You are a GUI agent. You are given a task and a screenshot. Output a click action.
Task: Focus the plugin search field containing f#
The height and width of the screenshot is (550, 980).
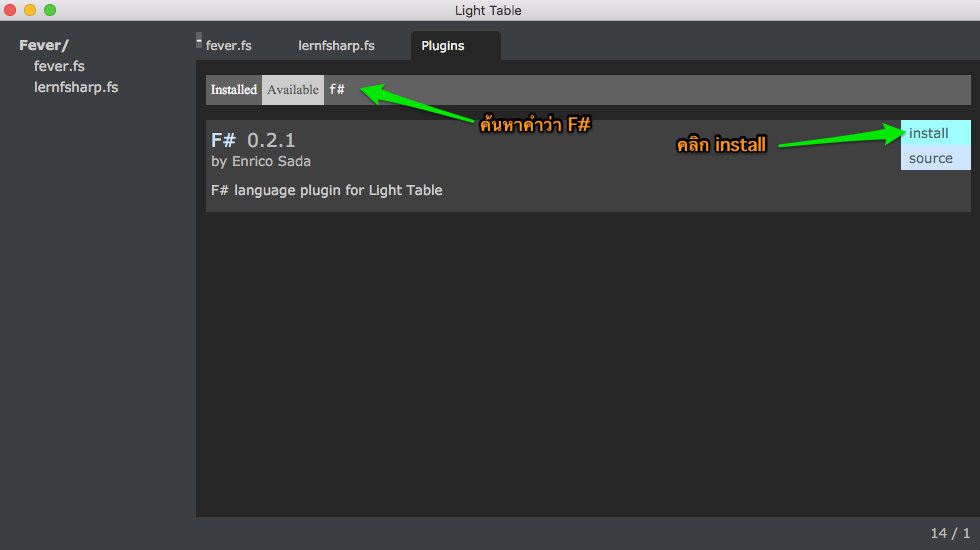(x=647, y=89)
